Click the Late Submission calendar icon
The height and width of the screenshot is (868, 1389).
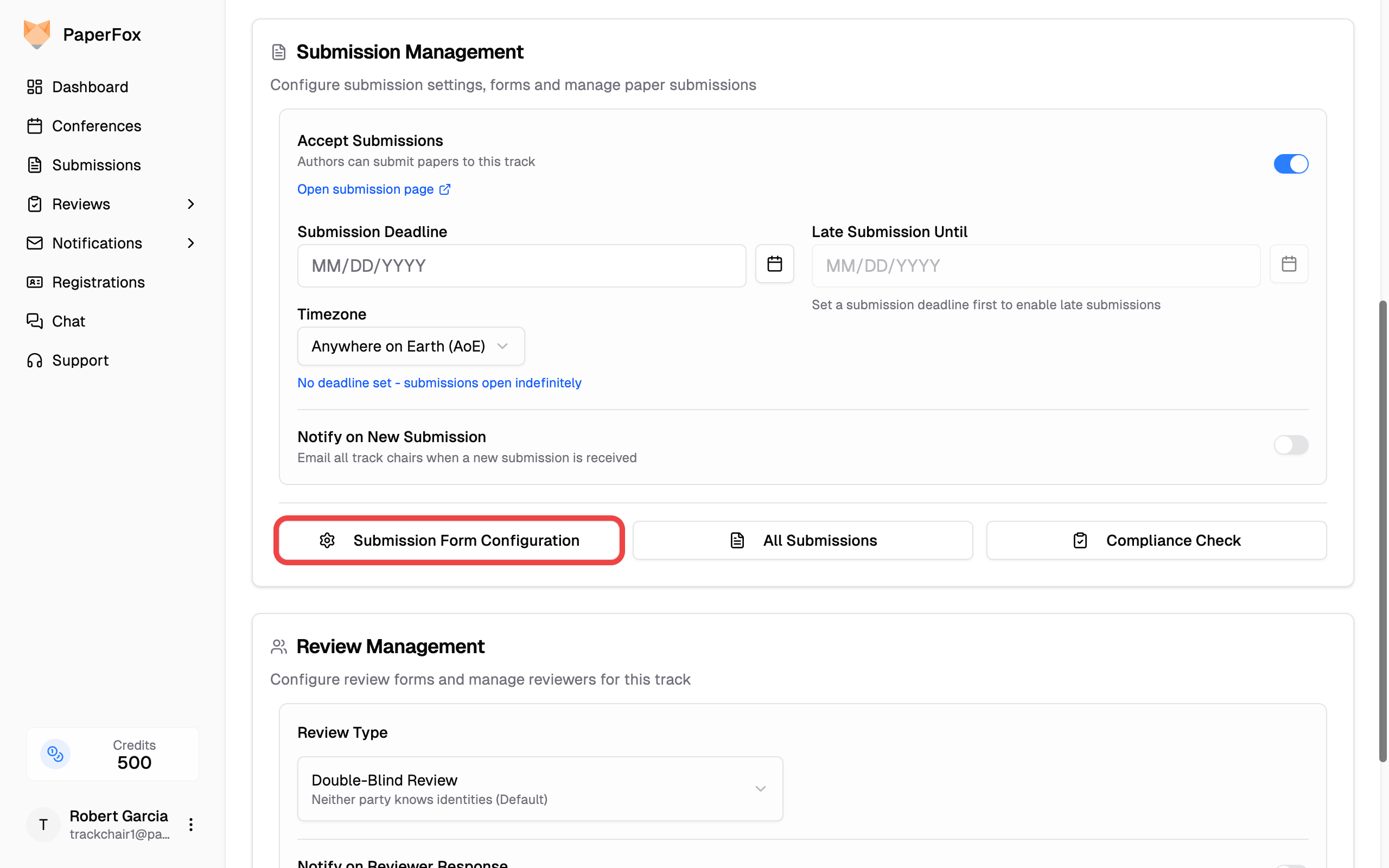pyautogui.click(x=1289, y=264)
